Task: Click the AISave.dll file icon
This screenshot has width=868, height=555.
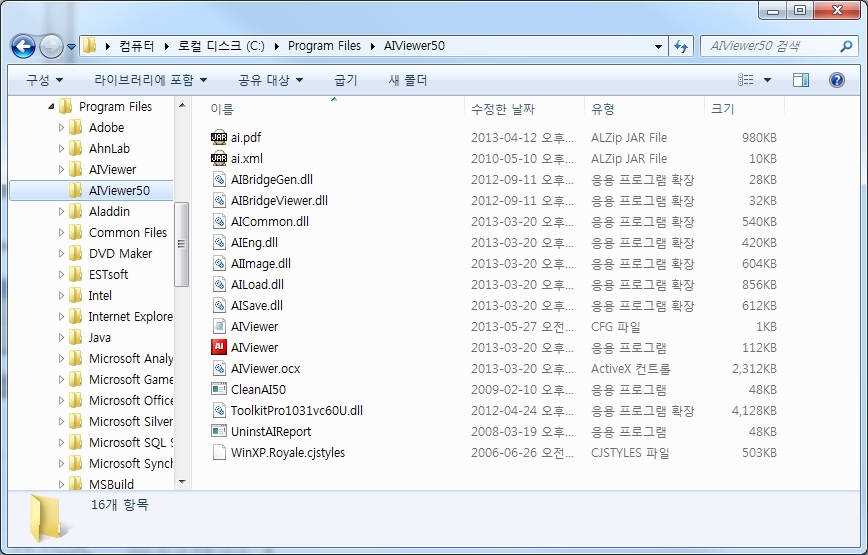Action: (219, 305)
